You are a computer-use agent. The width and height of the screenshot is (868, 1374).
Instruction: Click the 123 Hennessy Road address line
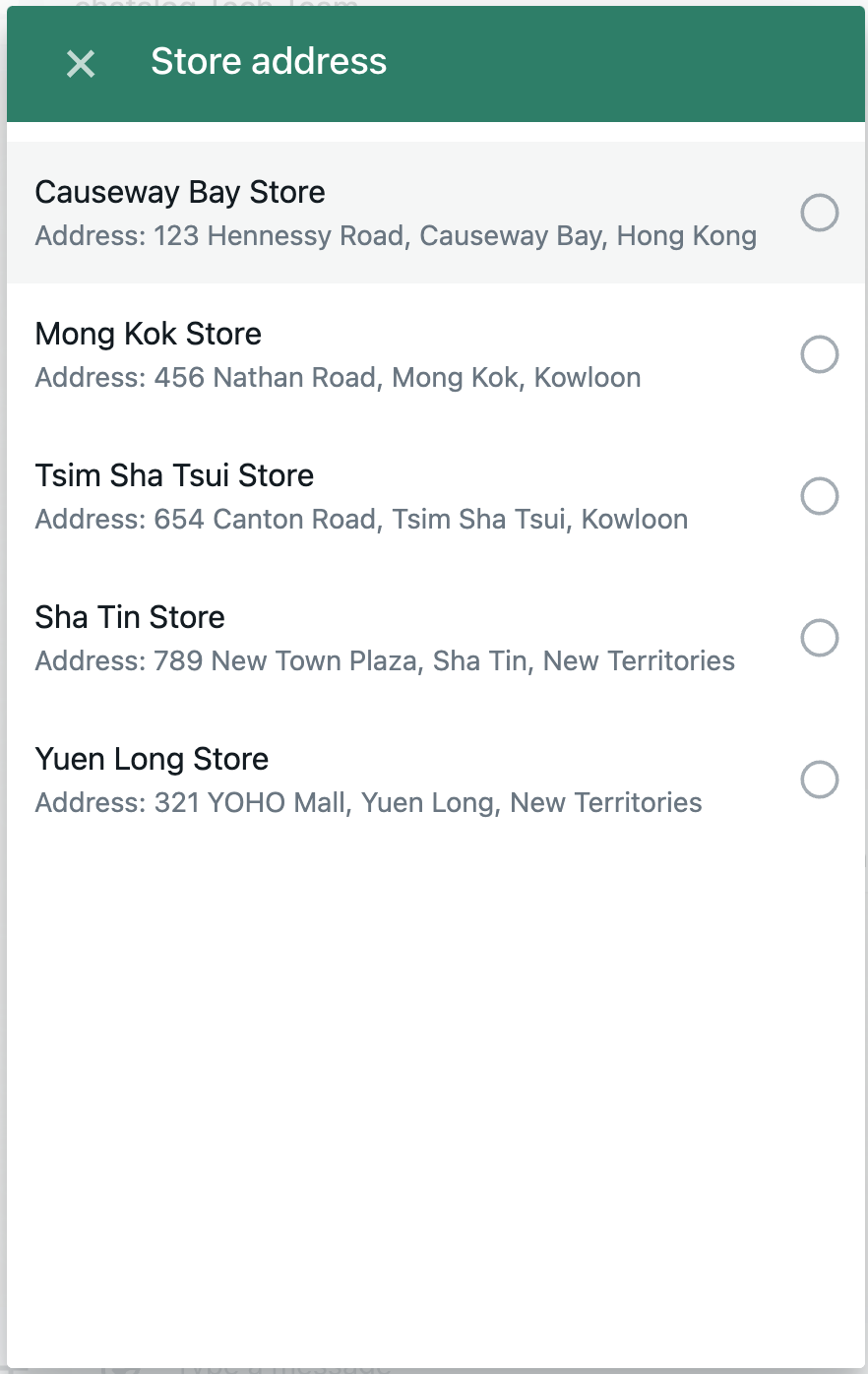(396, 236)
